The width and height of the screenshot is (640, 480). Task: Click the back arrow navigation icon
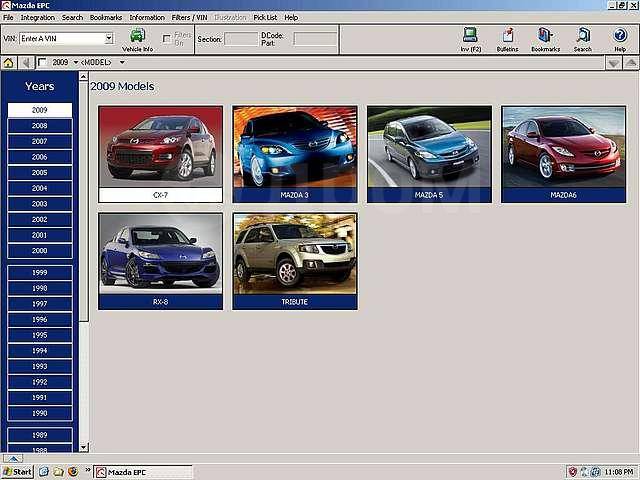[26, 63]
